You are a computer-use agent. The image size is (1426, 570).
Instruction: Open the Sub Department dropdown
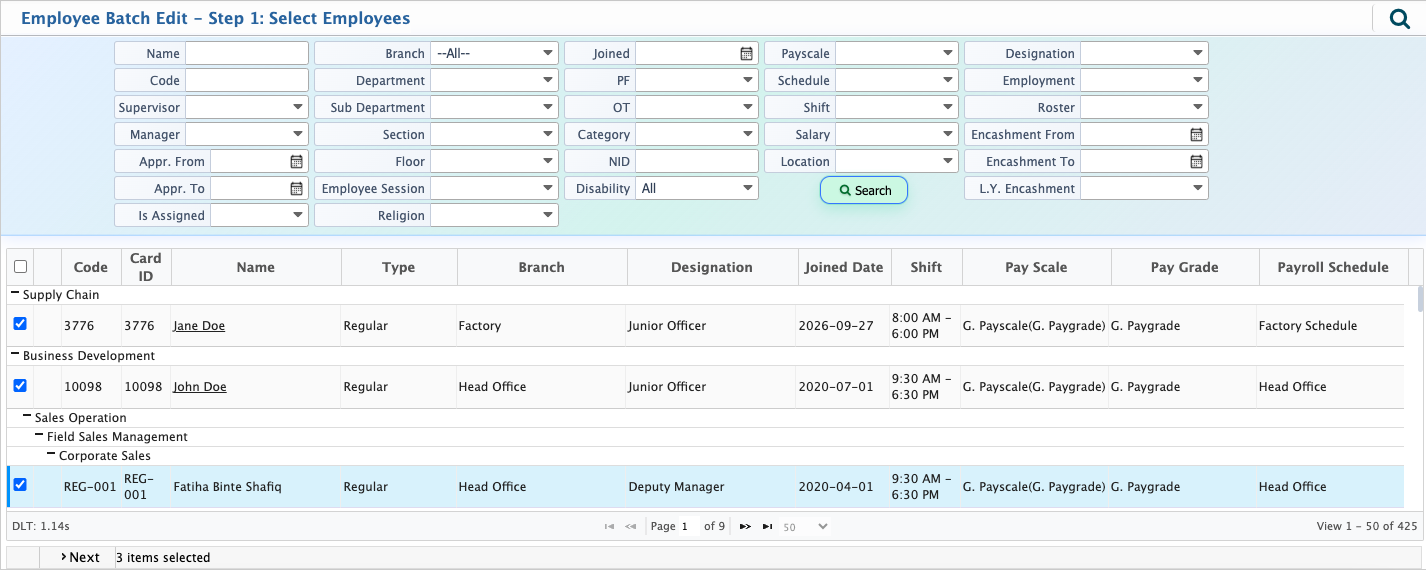(494, 107)
